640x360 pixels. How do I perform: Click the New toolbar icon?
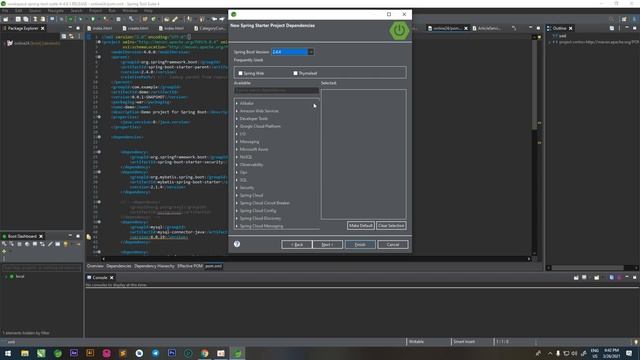pos(5,19)
